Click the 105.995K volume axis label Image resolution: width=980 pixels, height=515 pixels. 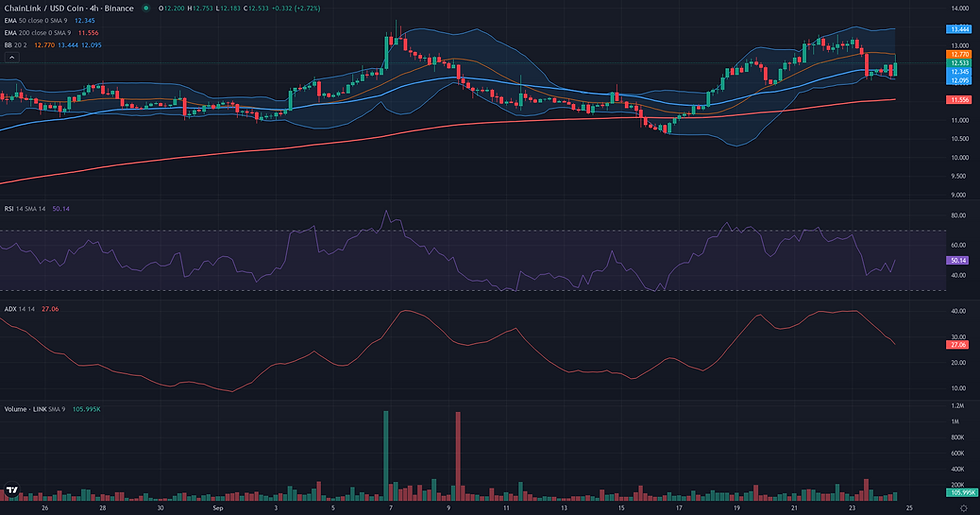click(x=961, y=492)
